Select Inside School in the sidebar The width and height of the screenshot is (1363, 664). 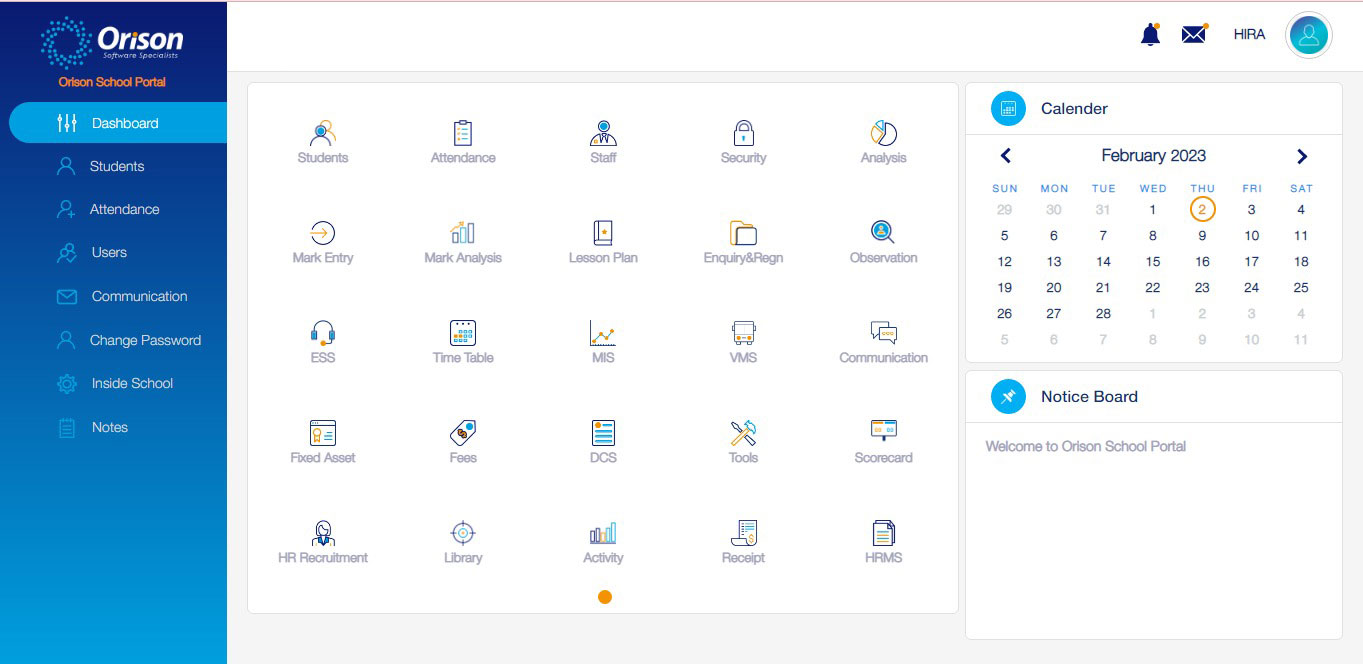pyautogui.click(x=132, y=383)
